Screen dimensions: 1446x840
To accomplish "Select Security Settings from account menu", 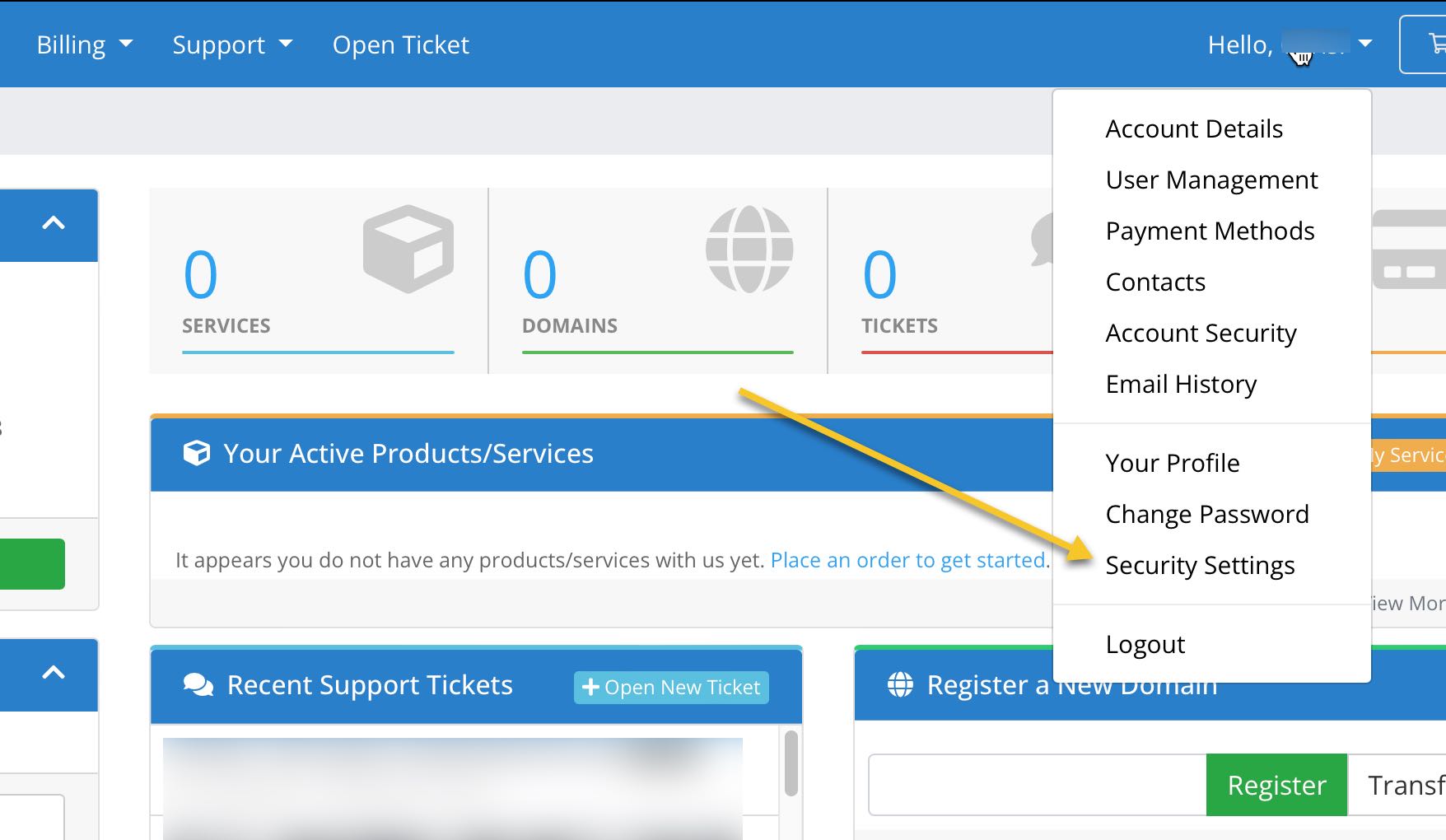I will pyautogui.click(x=1200, y=566).
